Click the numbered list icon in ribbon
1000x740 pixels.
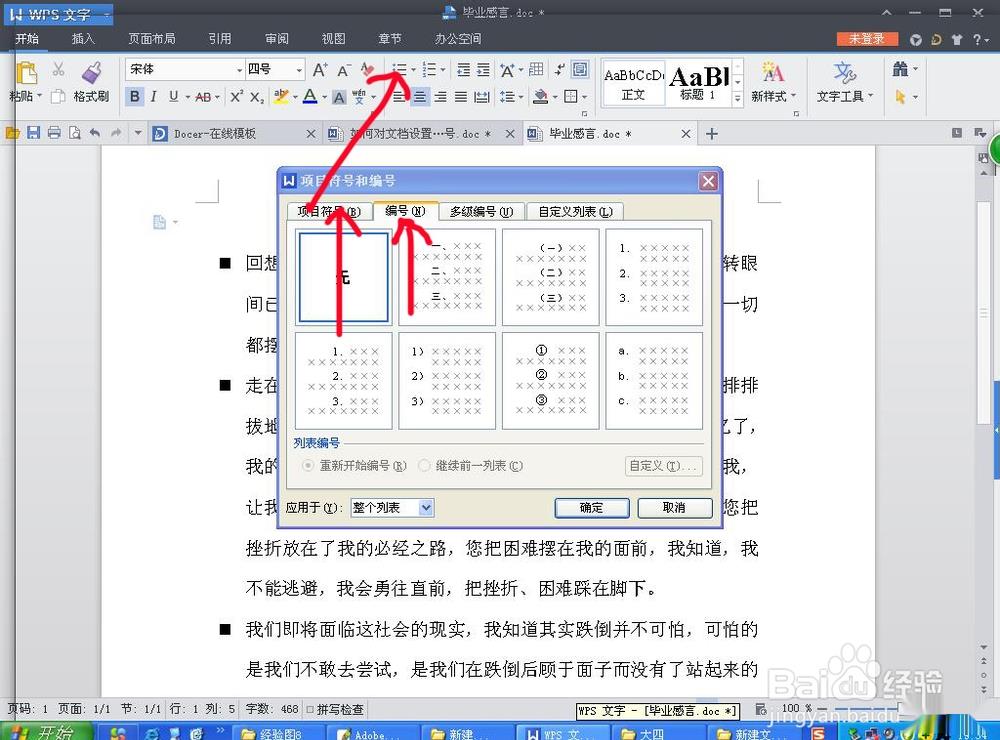coord(429,70)
